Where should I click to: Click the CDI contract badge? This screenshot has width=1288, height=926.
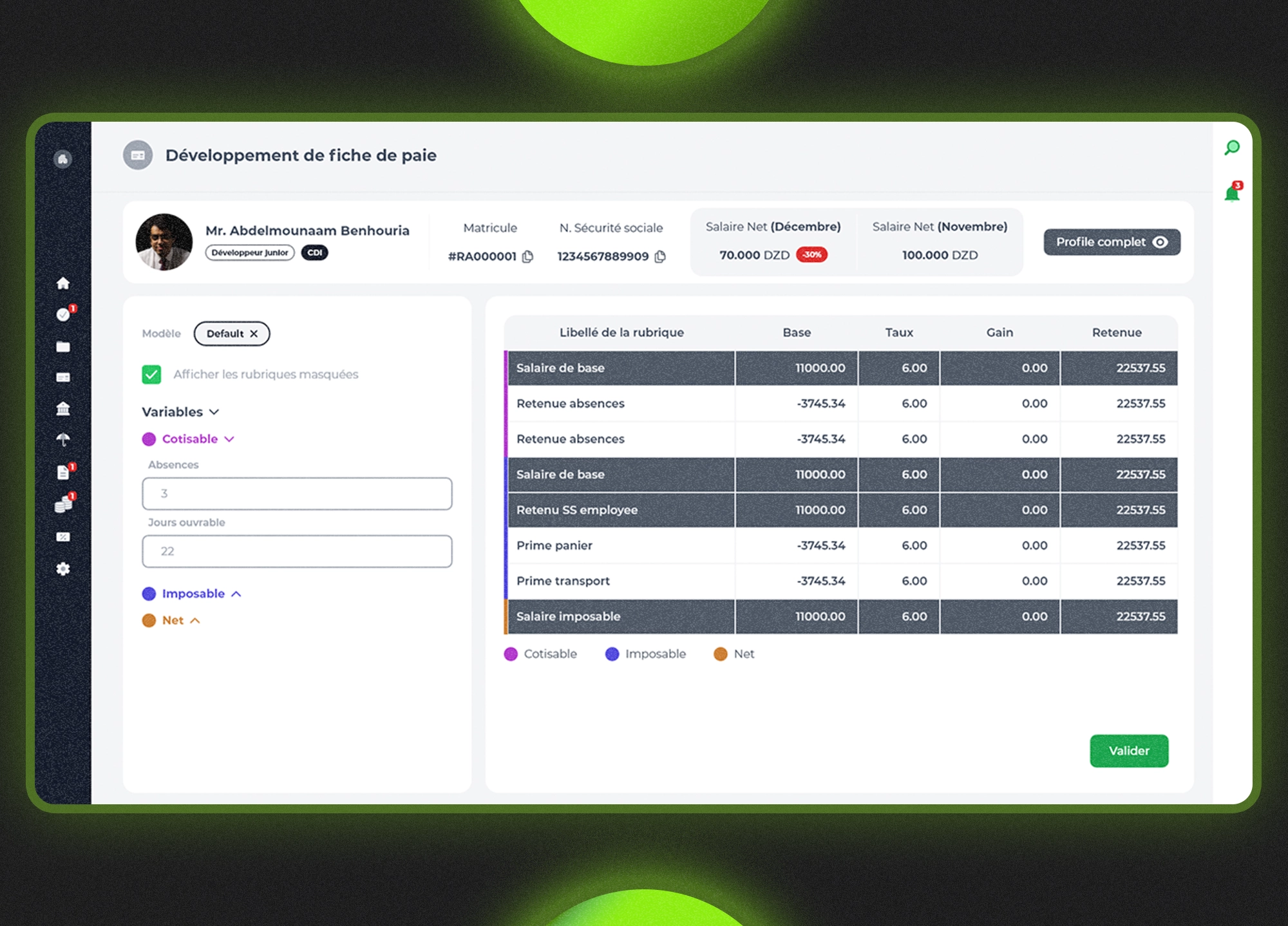pos(315,252)
